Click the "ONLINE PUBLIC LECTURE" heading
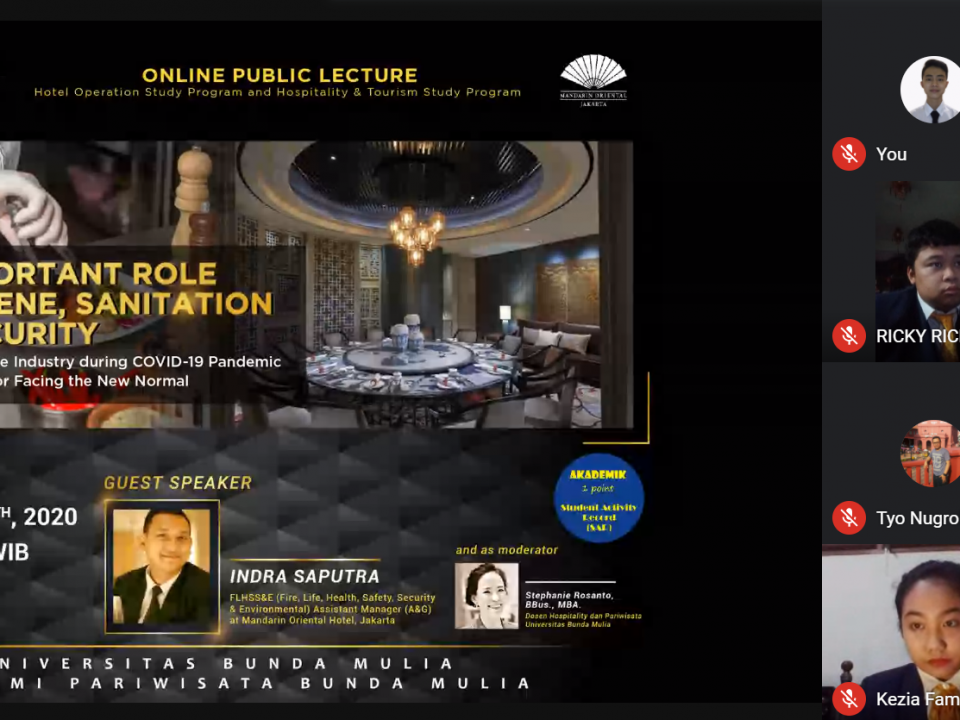This screenshot has height=720, width=960. [280, 75]
